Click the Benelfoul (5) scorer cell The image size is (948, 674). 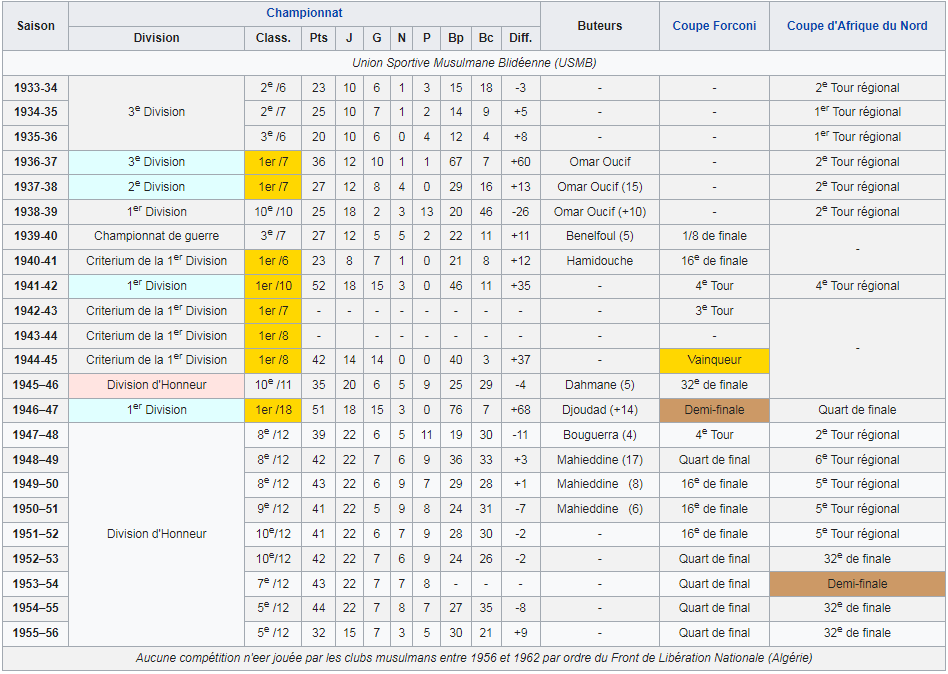point(600,236)
